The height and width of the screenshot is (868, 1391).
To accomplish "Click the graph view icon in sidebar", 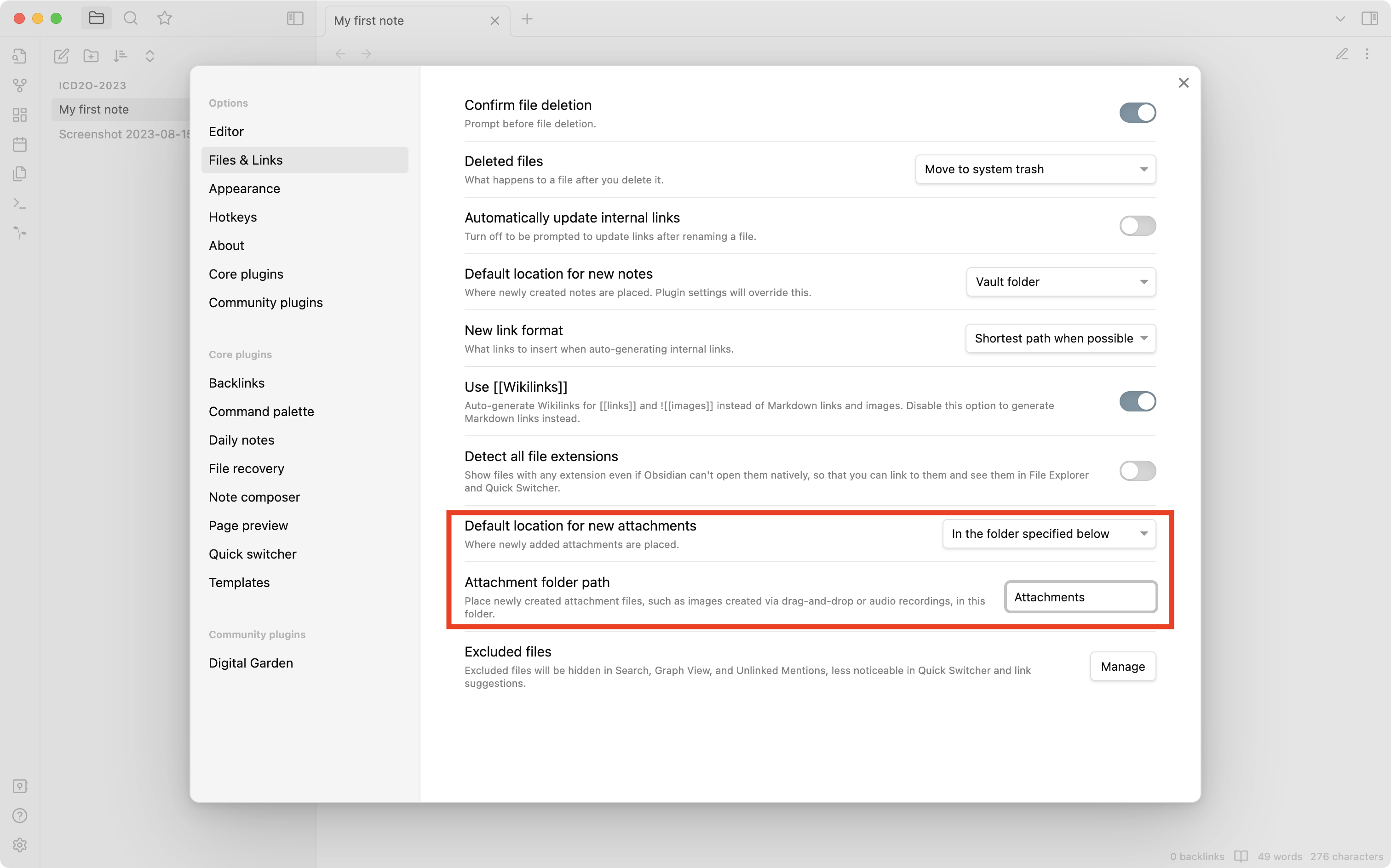I will click(x=19, y=85).
